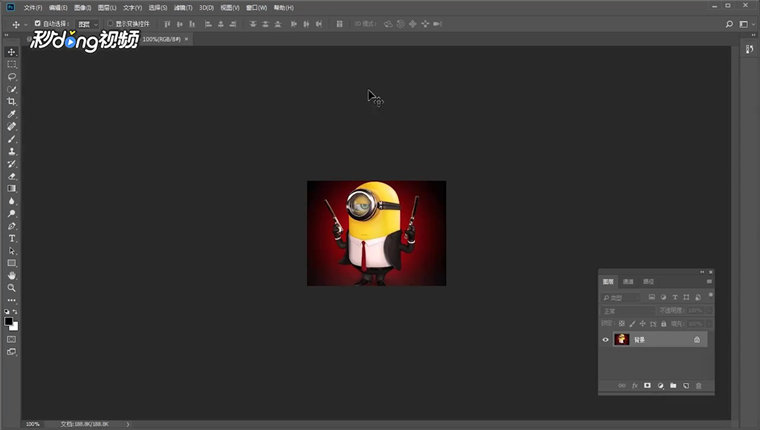Select the Pen tool
The width and height of the screenshot is (760, 430).
click(x=12, y=226)
